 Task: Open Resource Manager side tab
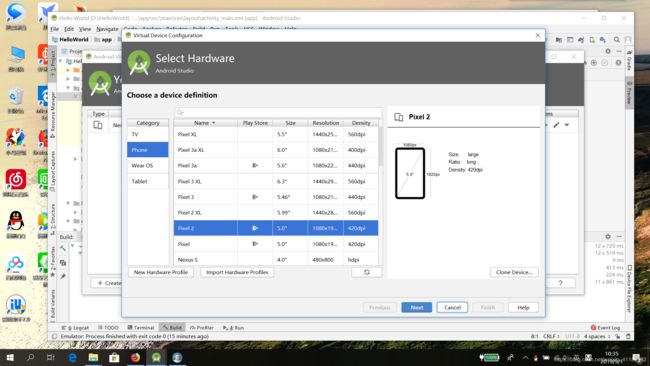(53, 115)
